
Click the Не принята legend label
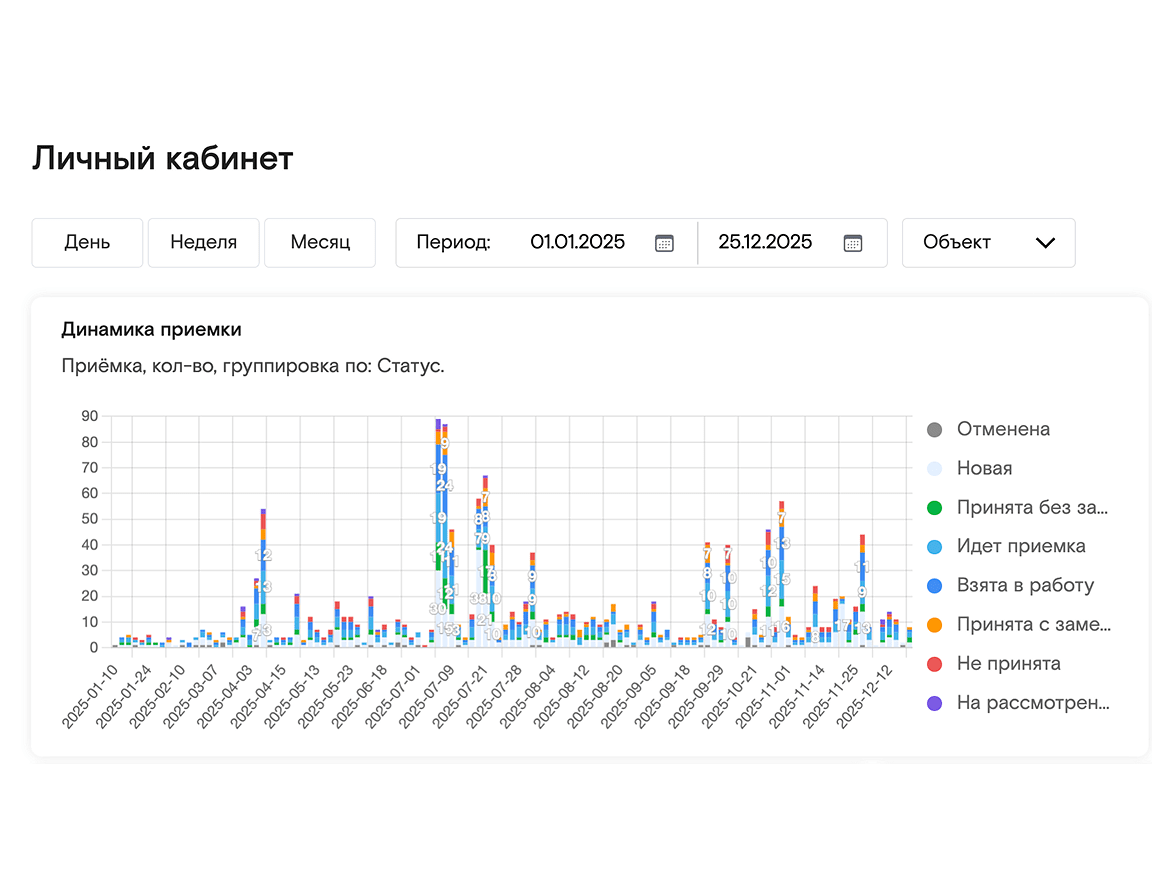(1008, 664)
